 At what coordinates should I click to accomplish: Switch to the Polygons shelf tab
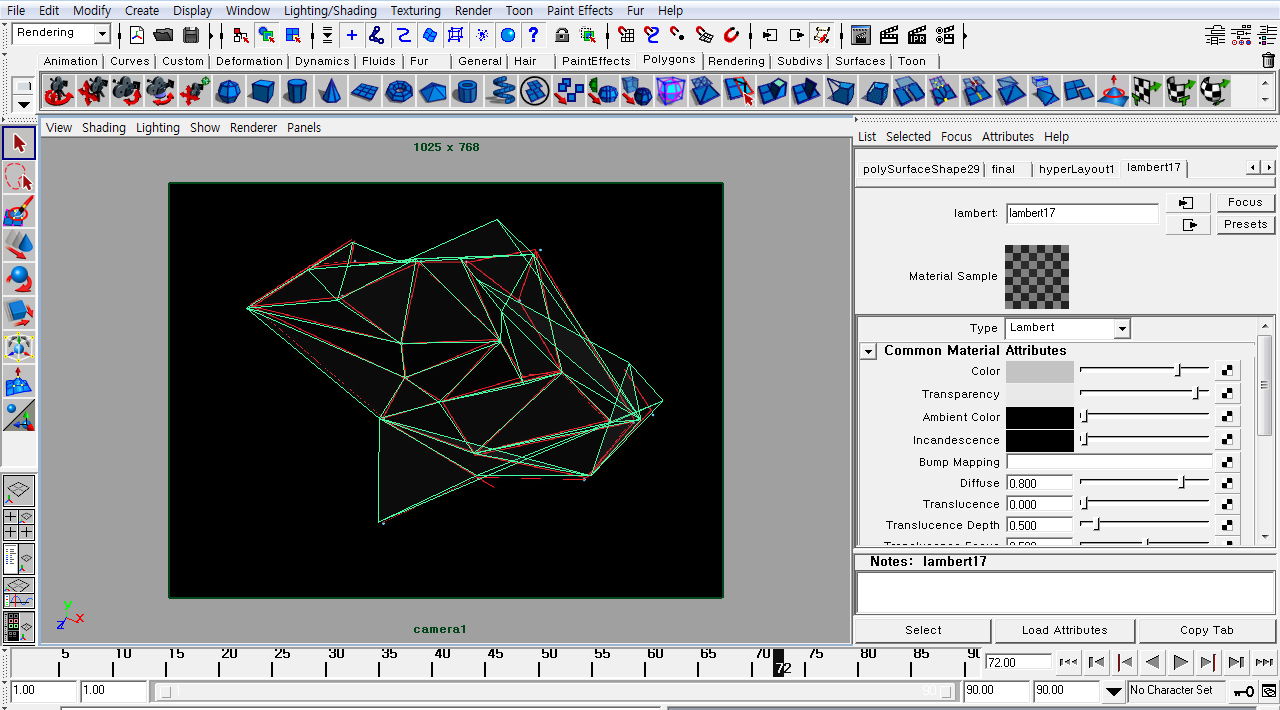click(x=669, y=60)
